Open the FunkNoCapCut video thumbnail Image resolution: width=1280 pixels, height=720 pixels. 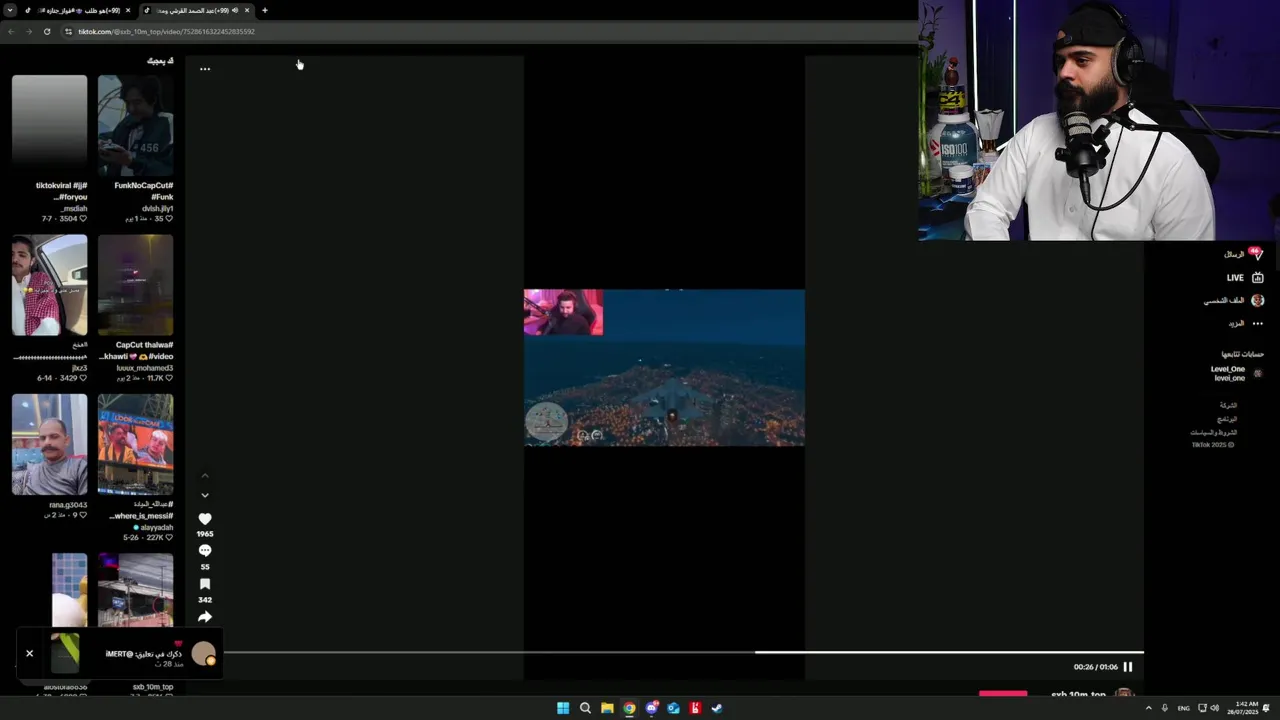(135, 125)
